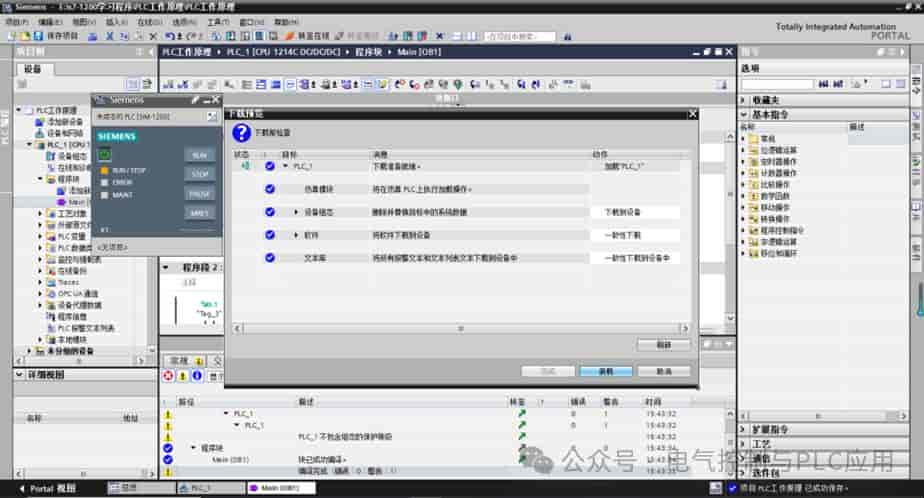Image resolution: width=924 pixels, height=498 pixels.
Task: Click the start simulation toolbar icon
Action: point(259,37)
